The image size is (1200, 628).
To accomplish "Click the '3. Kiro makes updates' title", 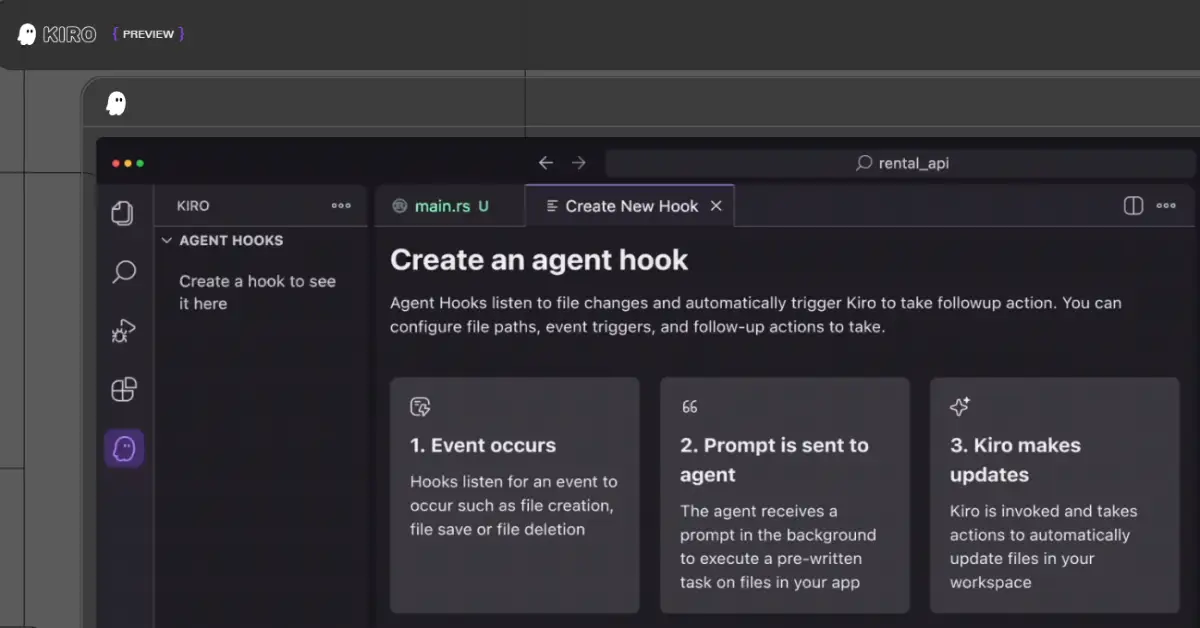I will coord(1015,460).
